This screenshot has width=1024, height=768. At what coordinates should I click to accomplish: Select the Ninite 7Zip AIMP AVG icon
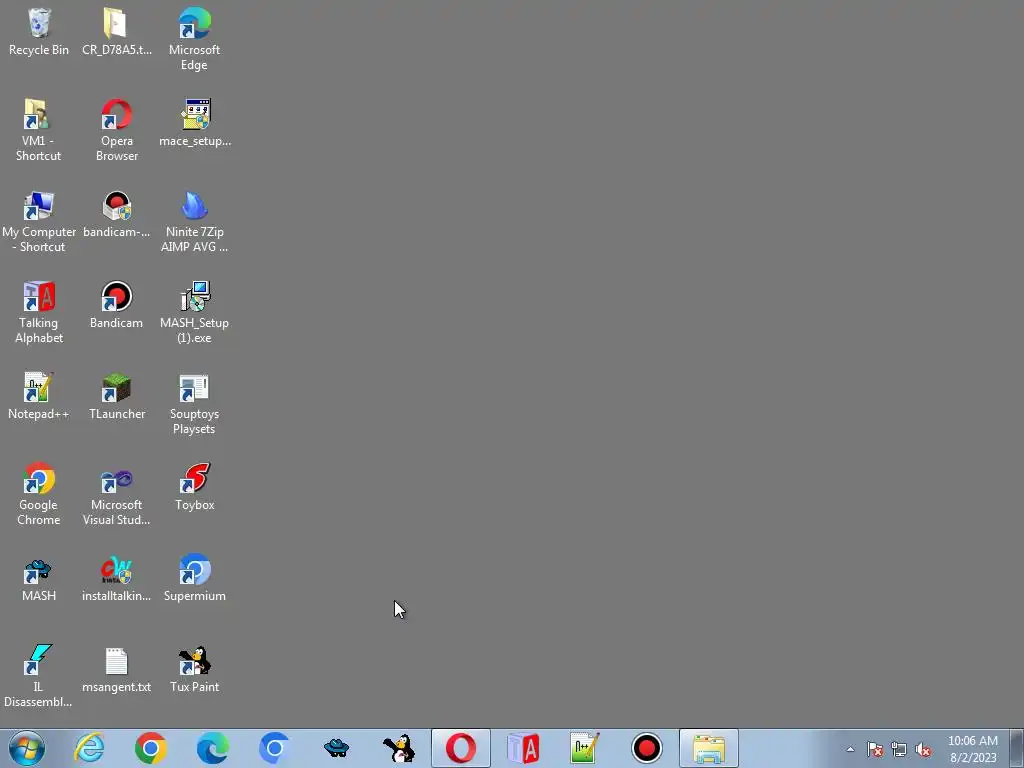194,221
